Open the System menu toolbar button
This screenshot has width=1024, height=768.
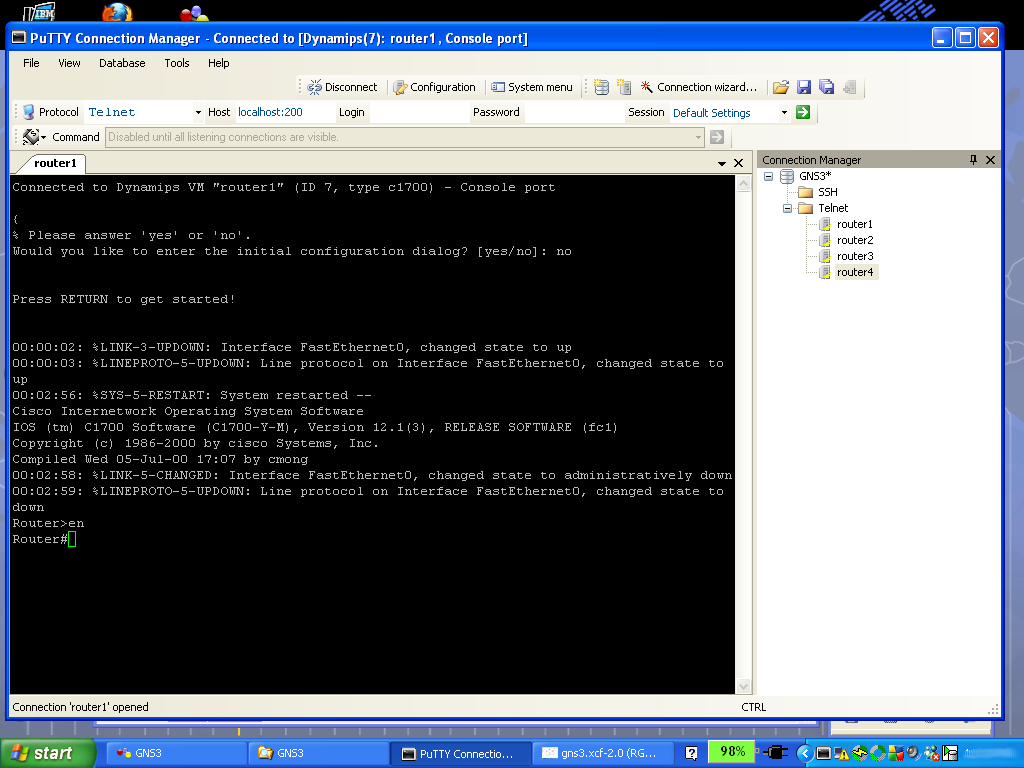[x=532, y=87]
